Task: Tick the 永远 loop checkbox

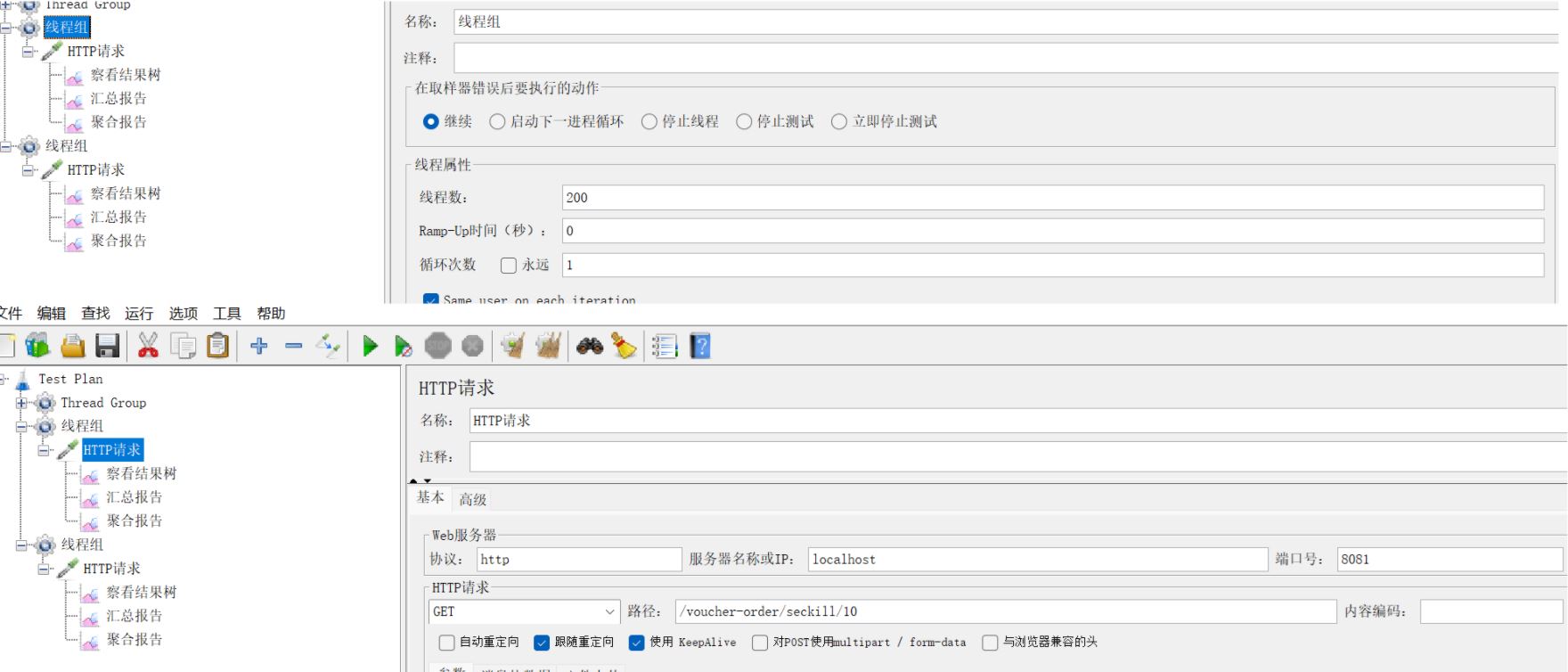Action: pyautogui.click(x=509, y=265)
